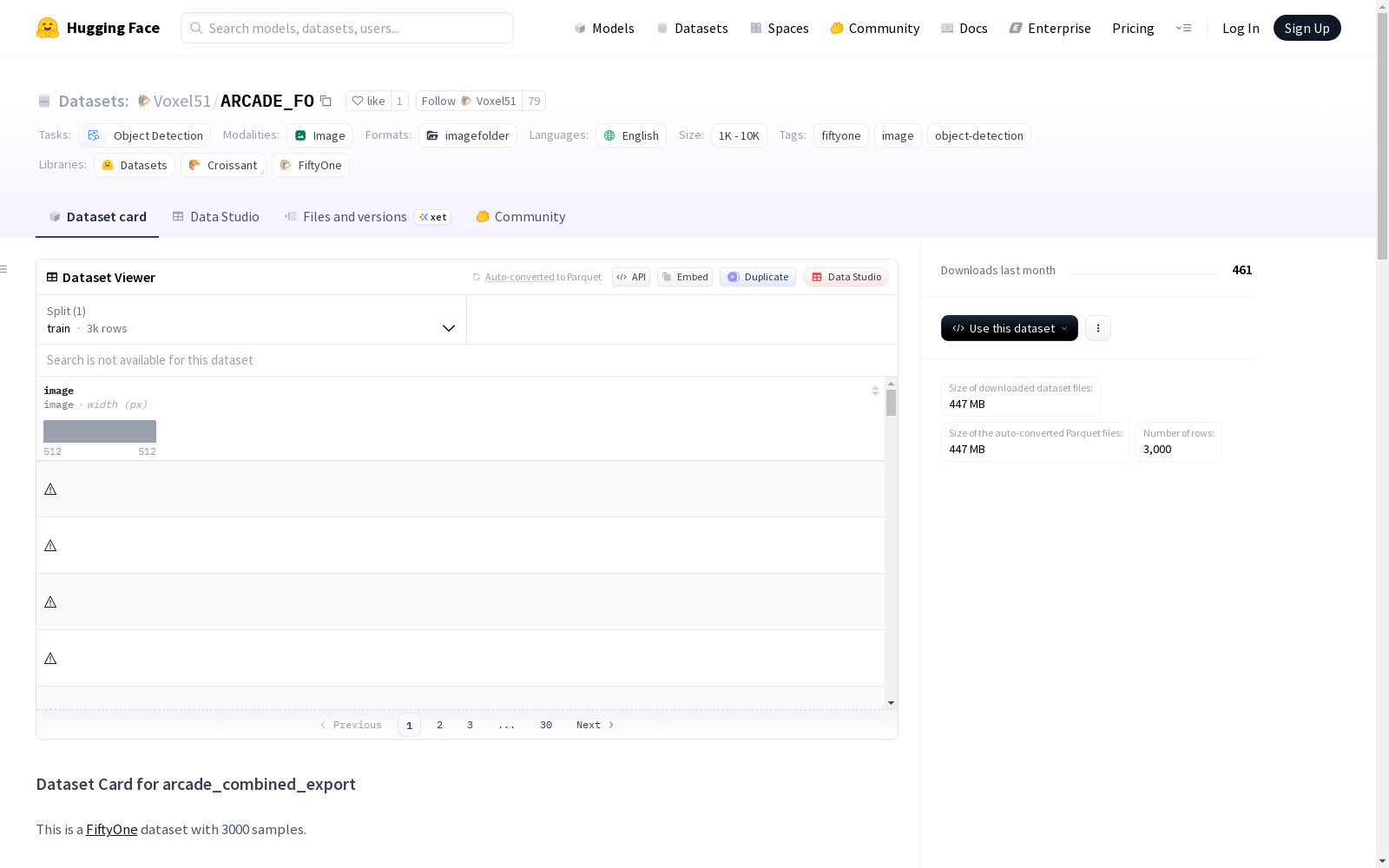Switch to the Dataset card tab
This screenshot has width=1389, height=868.
[97, 217]
